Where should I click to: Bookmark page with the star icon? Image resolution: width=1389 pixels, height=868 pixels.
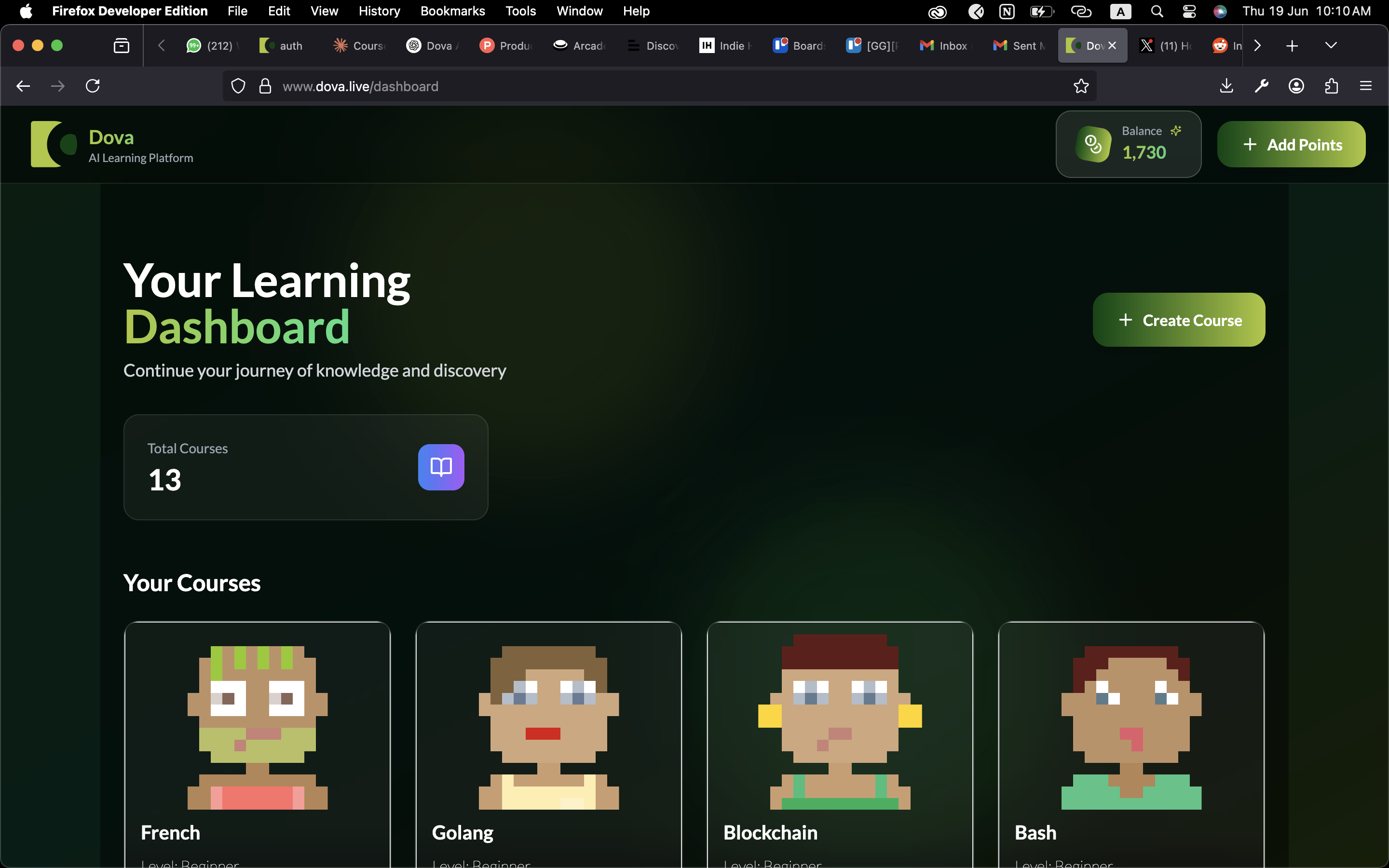pos(1081,86)
